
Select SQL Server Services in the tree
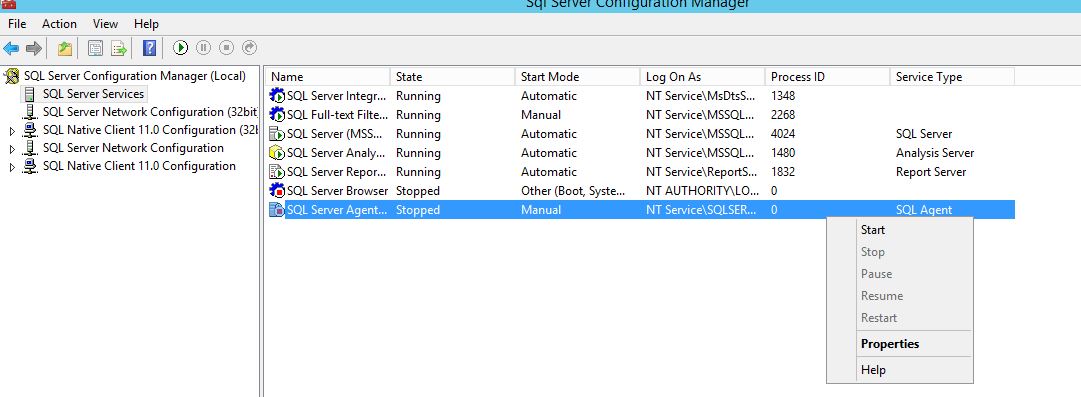point(93,94)
